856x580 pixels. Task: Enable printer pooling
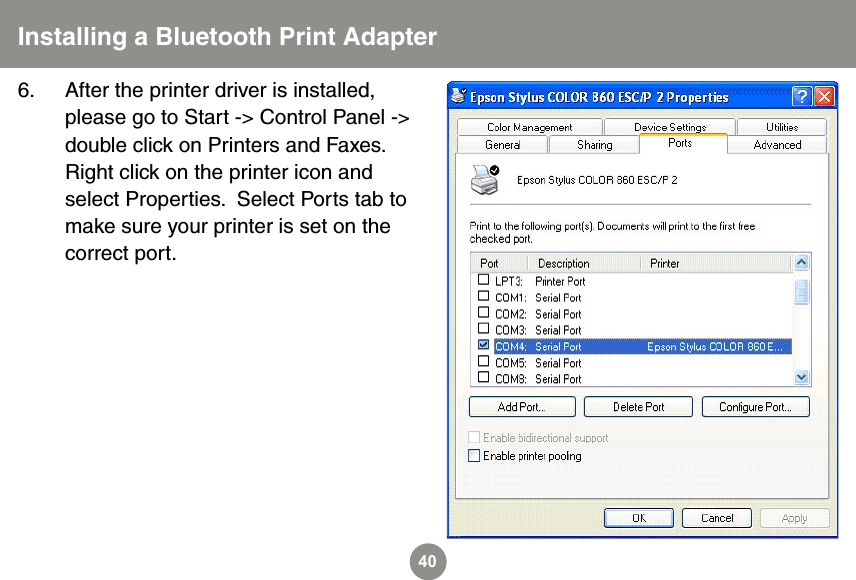tap(474, 455)
